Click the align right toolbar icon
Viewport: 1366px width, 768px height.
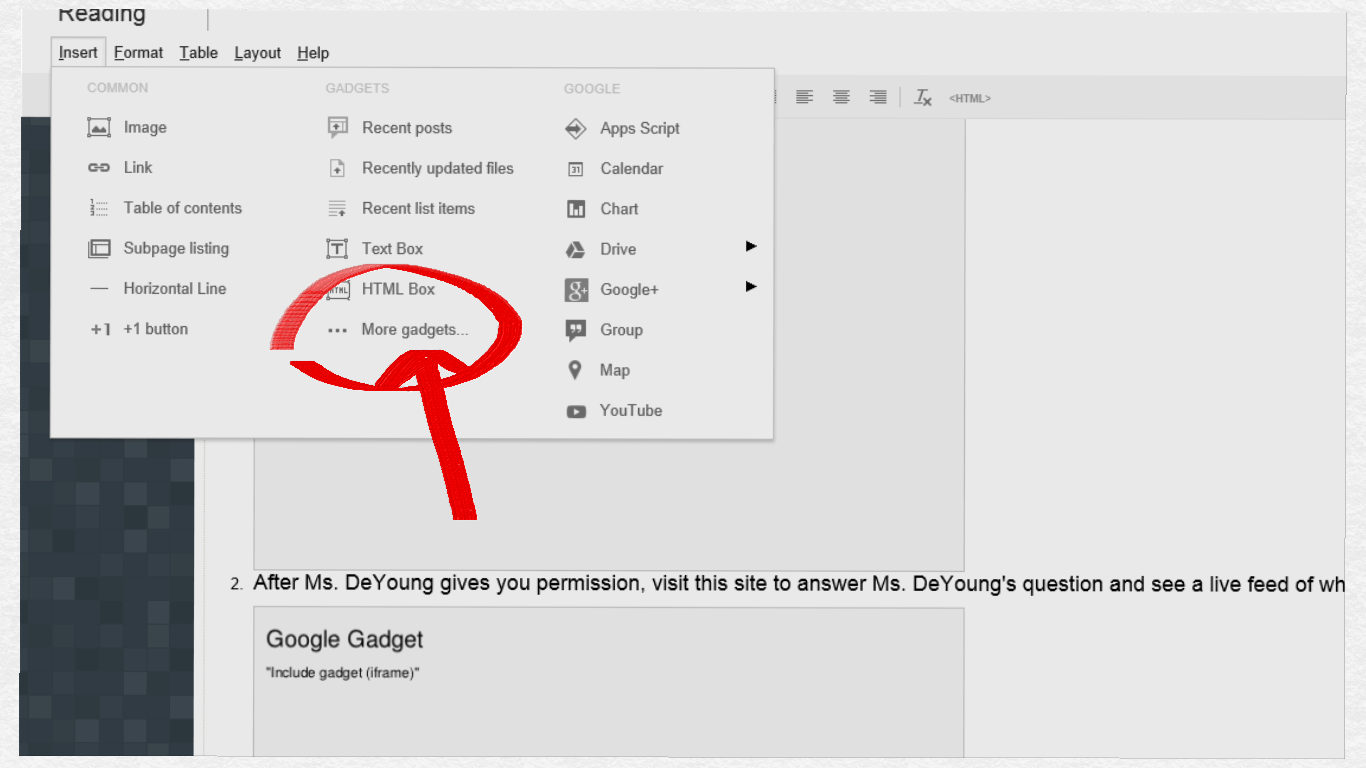(x=878, y=97)
